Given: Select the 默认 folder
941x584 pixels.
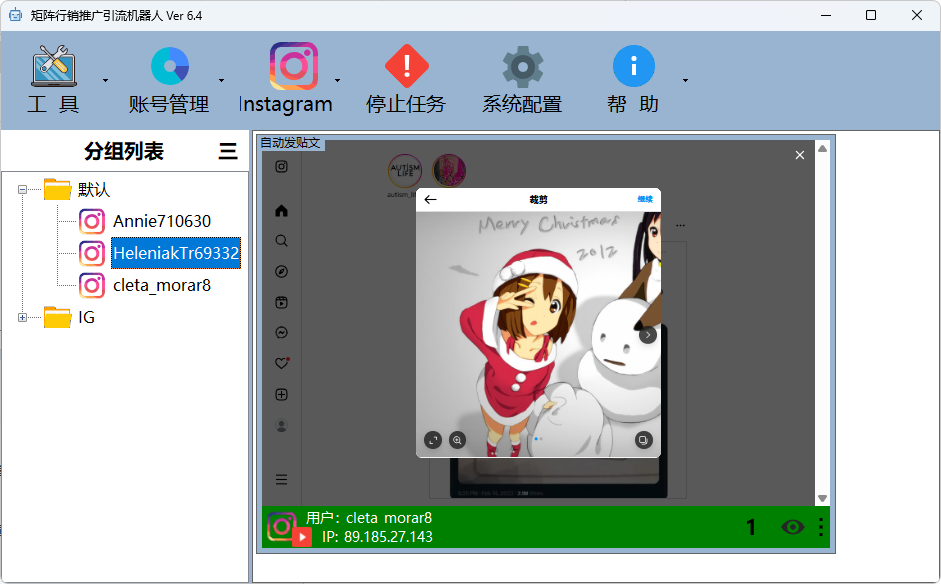Looking at the screenshot, I should coord(58,190).
